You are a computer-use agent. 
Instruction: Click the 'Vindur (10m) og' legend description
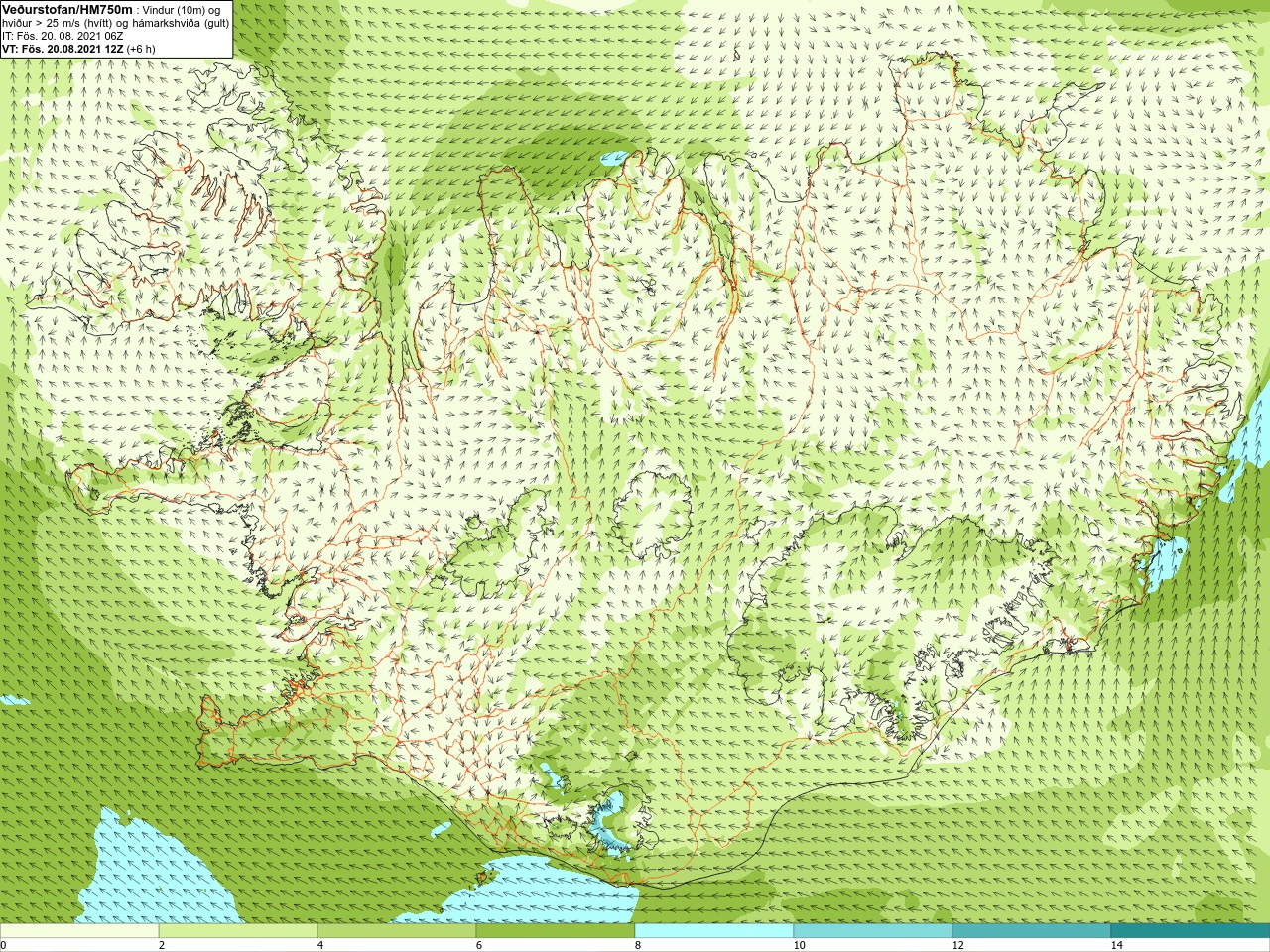click(x=182, y=10)
